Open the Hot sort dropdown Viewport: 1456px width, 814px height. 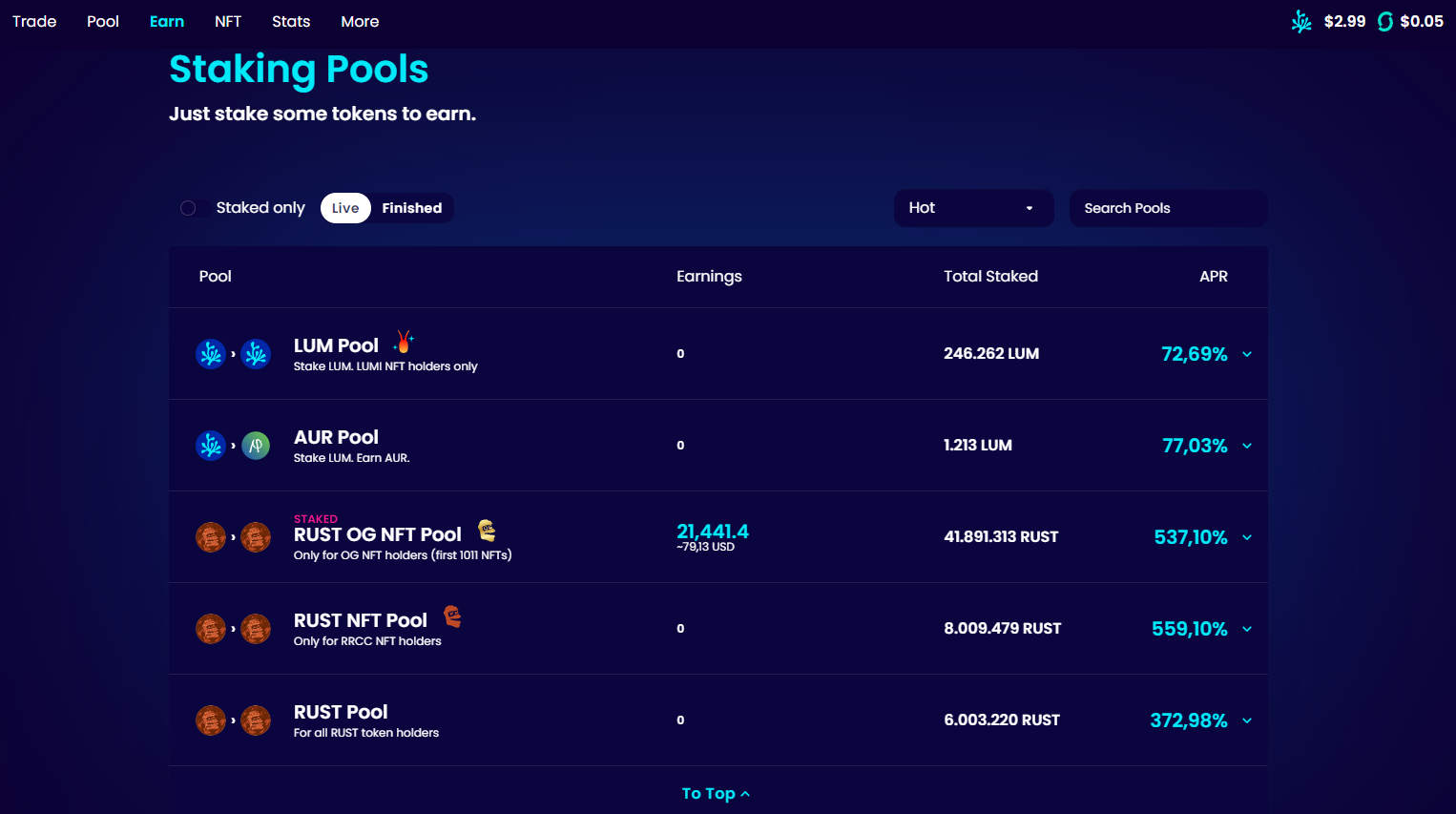(x=972, y=208)
